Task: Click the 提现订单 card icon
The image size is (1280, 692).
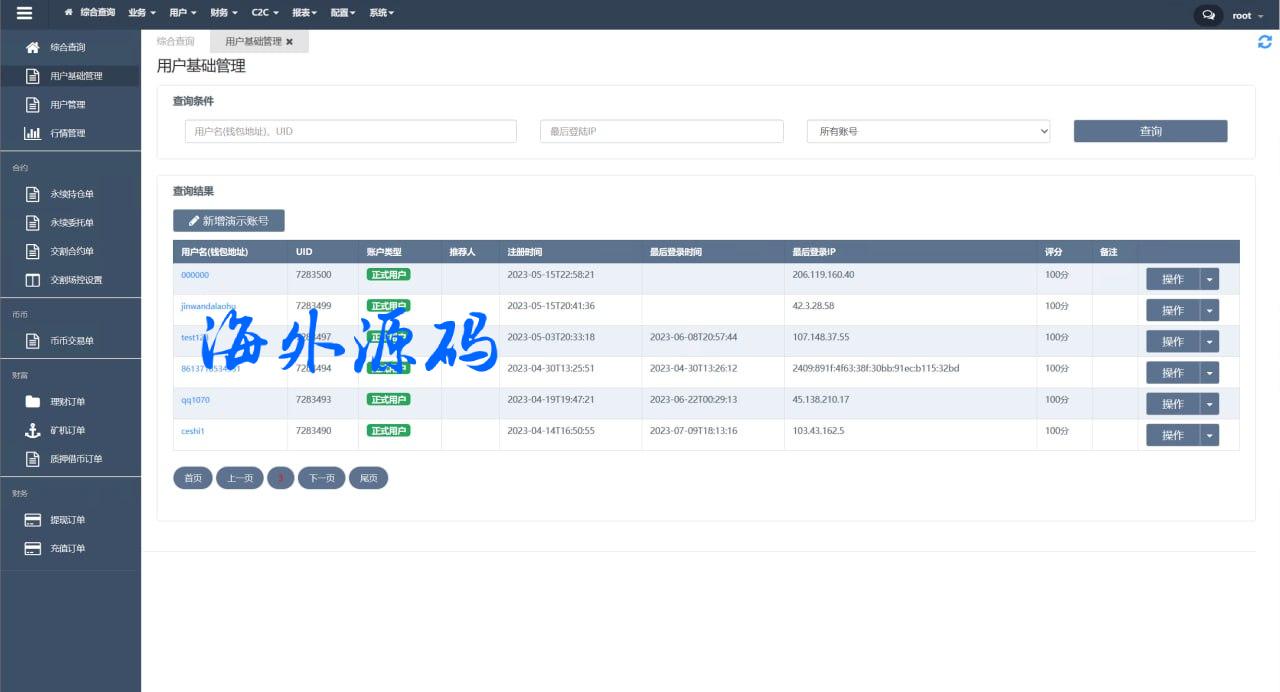Action: tap(33, 520)
